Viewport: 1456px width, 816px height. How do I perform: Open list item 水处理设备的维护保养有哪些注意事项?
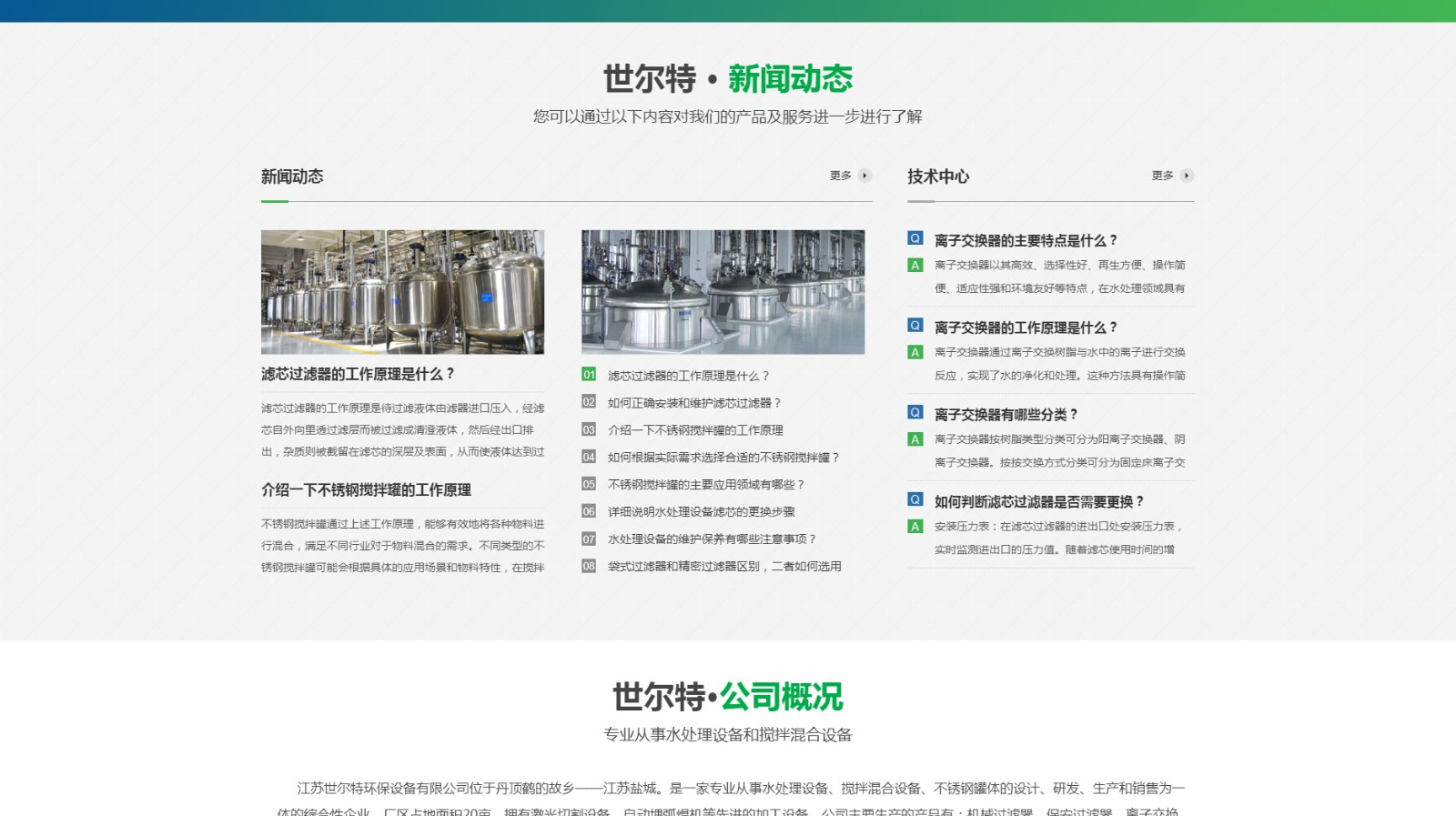[713, 539]
